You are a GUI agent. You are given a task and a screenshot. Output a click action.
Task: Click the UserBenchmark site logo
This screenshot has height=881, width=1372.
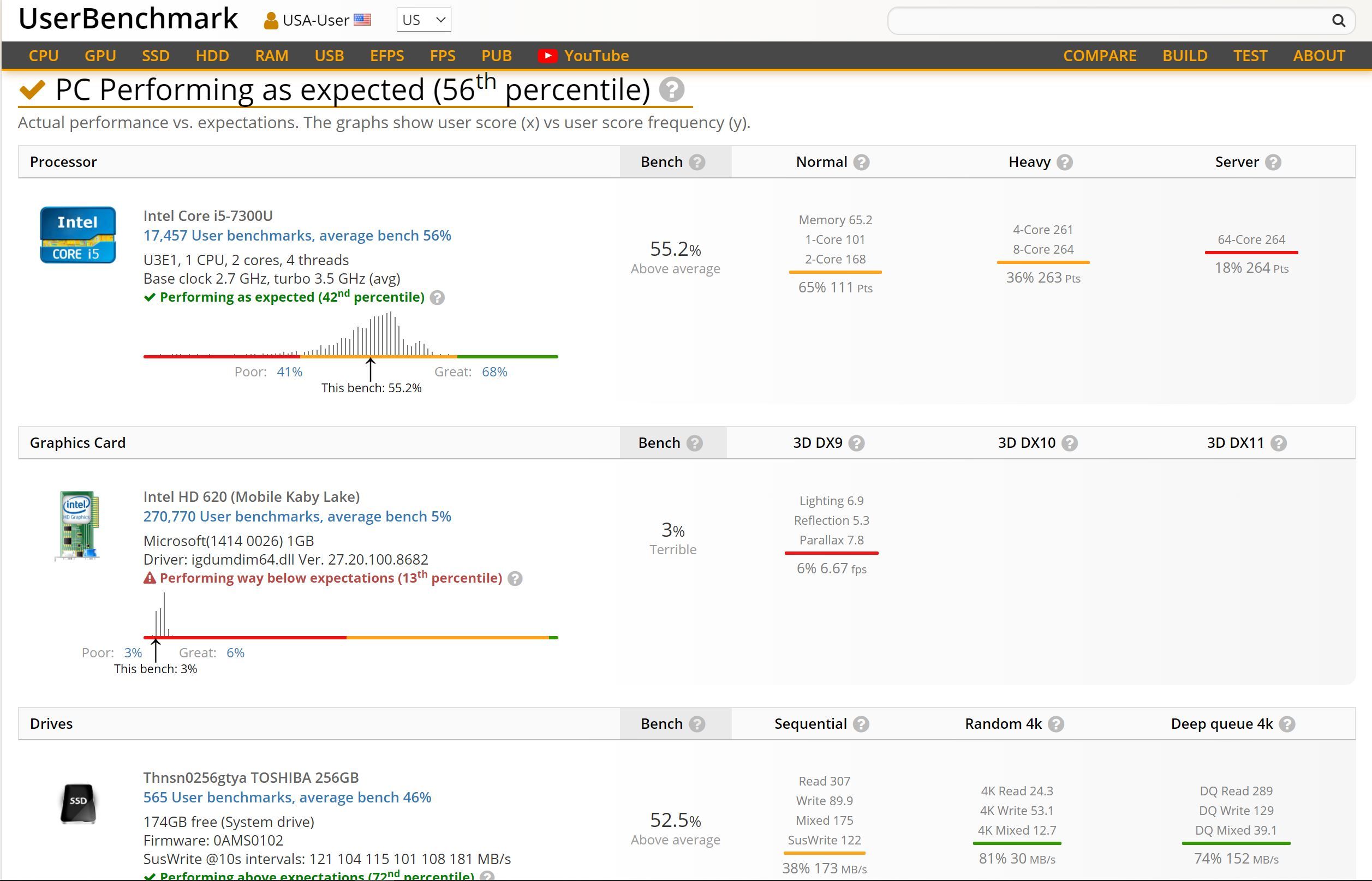pyautogui.click(x=128, y=19)
